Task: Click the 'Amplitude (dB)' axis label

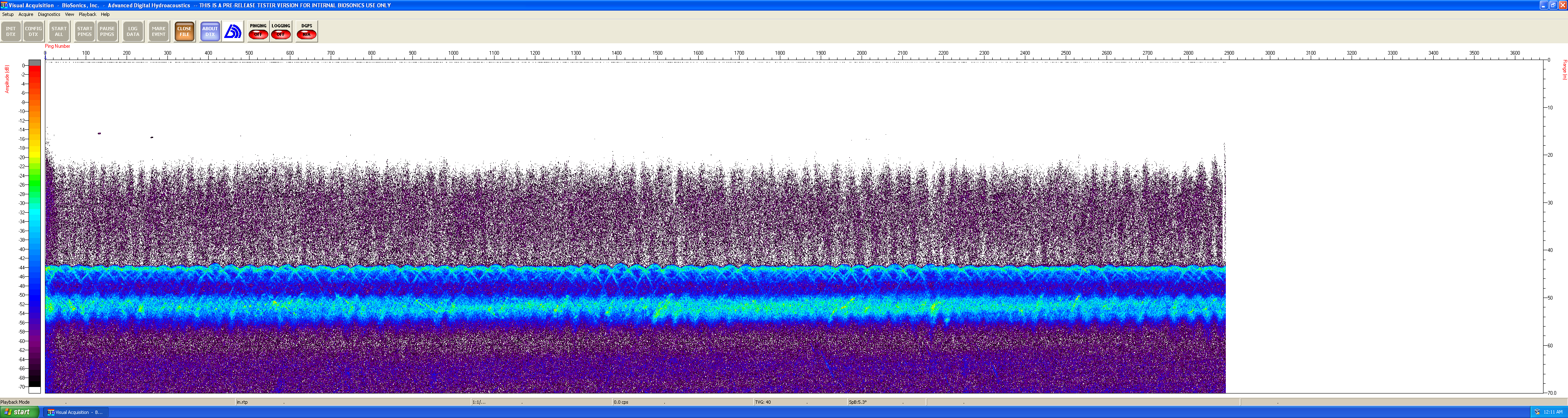Action: point(7,79)
